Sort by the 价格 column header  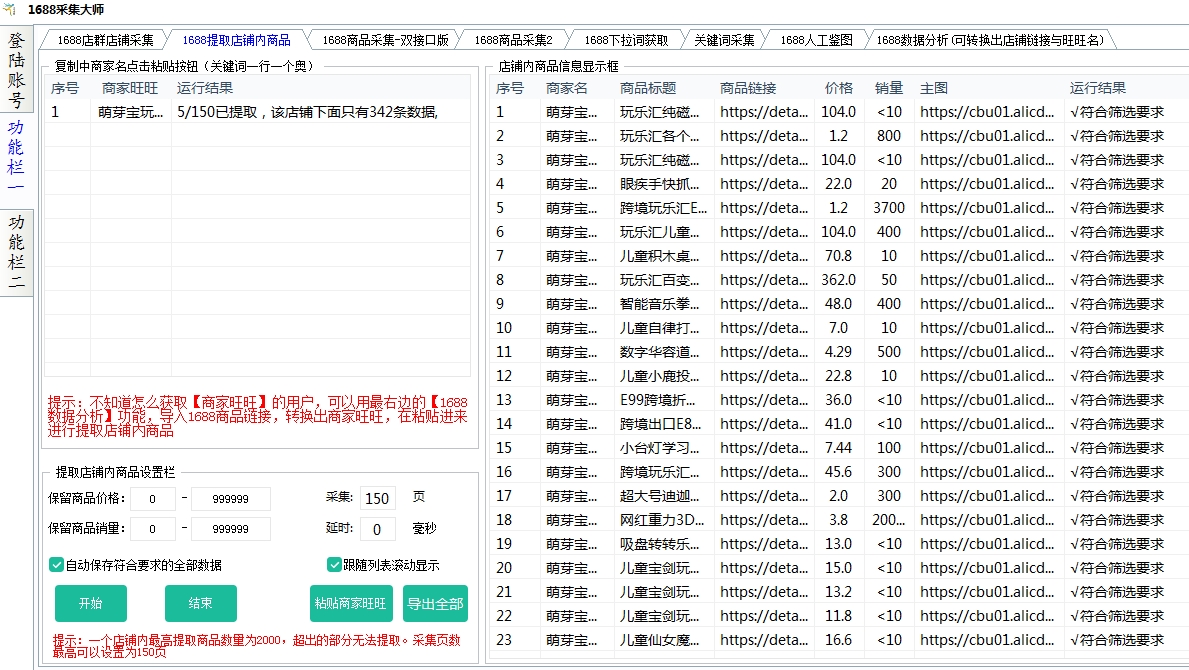[x=839, y=88]
